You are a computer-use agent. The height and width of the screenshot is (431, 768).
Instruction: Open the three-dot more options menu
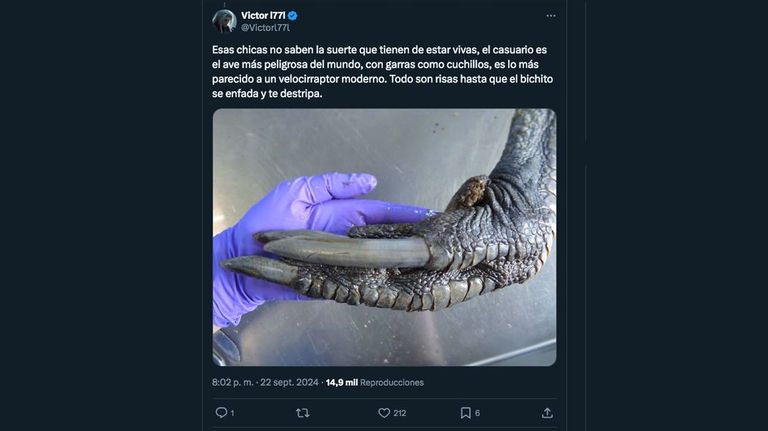(551, 16)
